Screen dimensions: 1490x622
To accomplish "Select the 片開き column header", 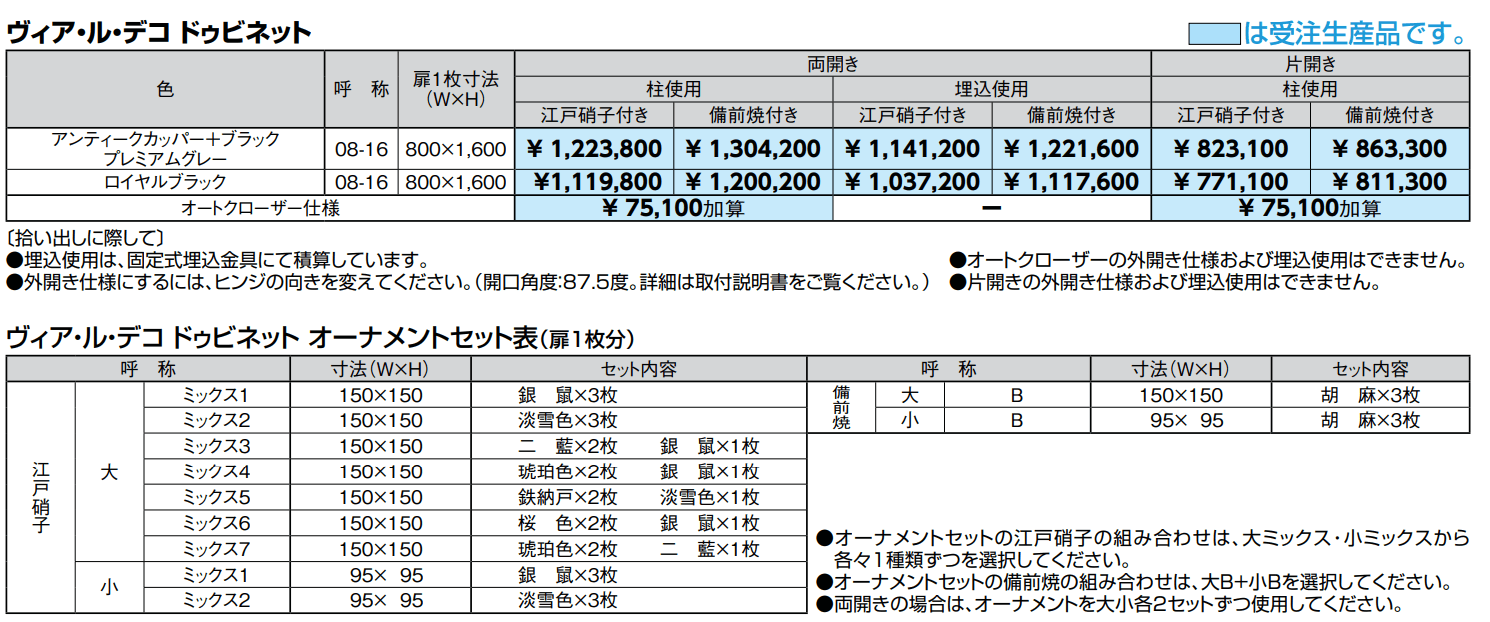I will (x=1310, y=64).
